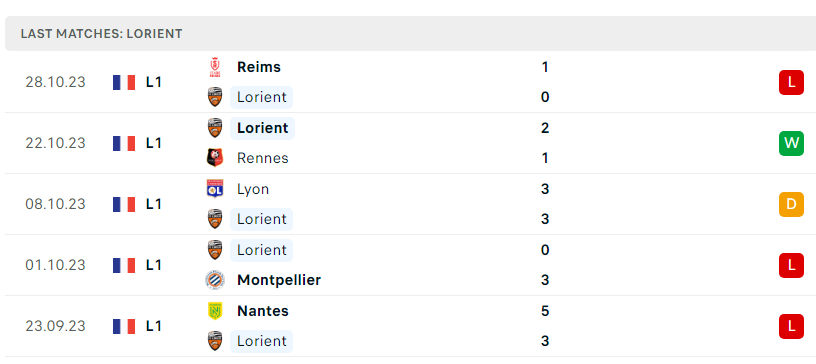Select the Lyon team name
816x364 pixels.
[253, 189]
